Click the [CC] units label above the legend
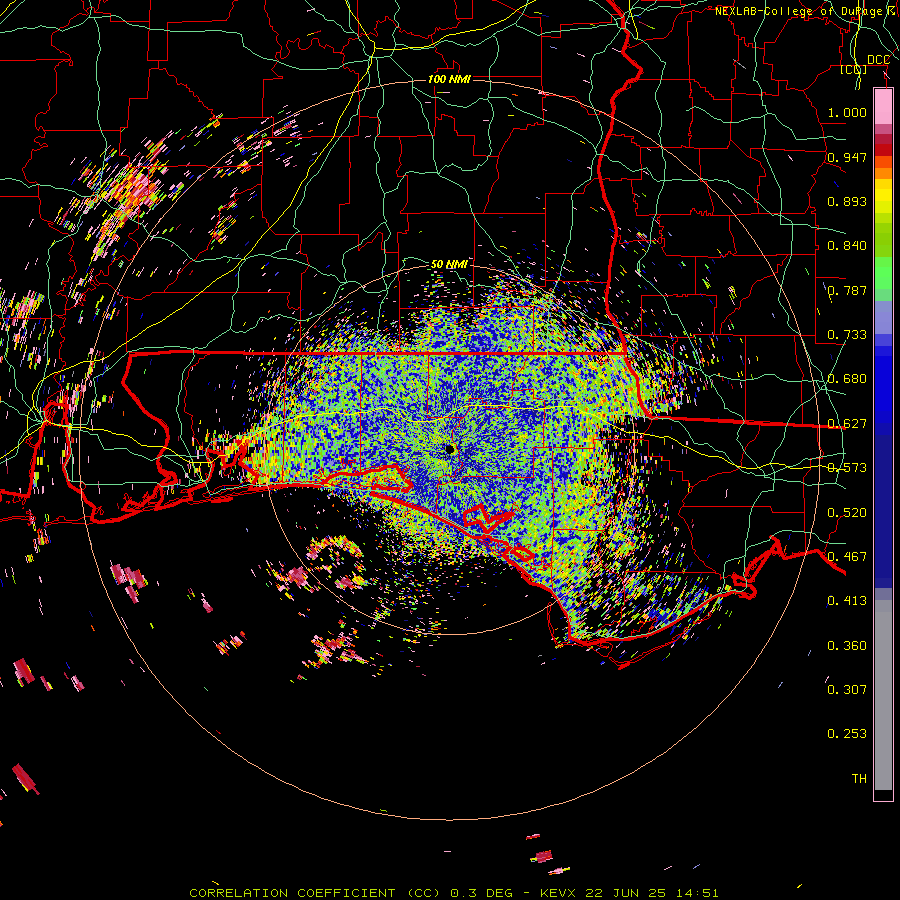The width and height of the screenshot is (900, 900). pos(854,69)
